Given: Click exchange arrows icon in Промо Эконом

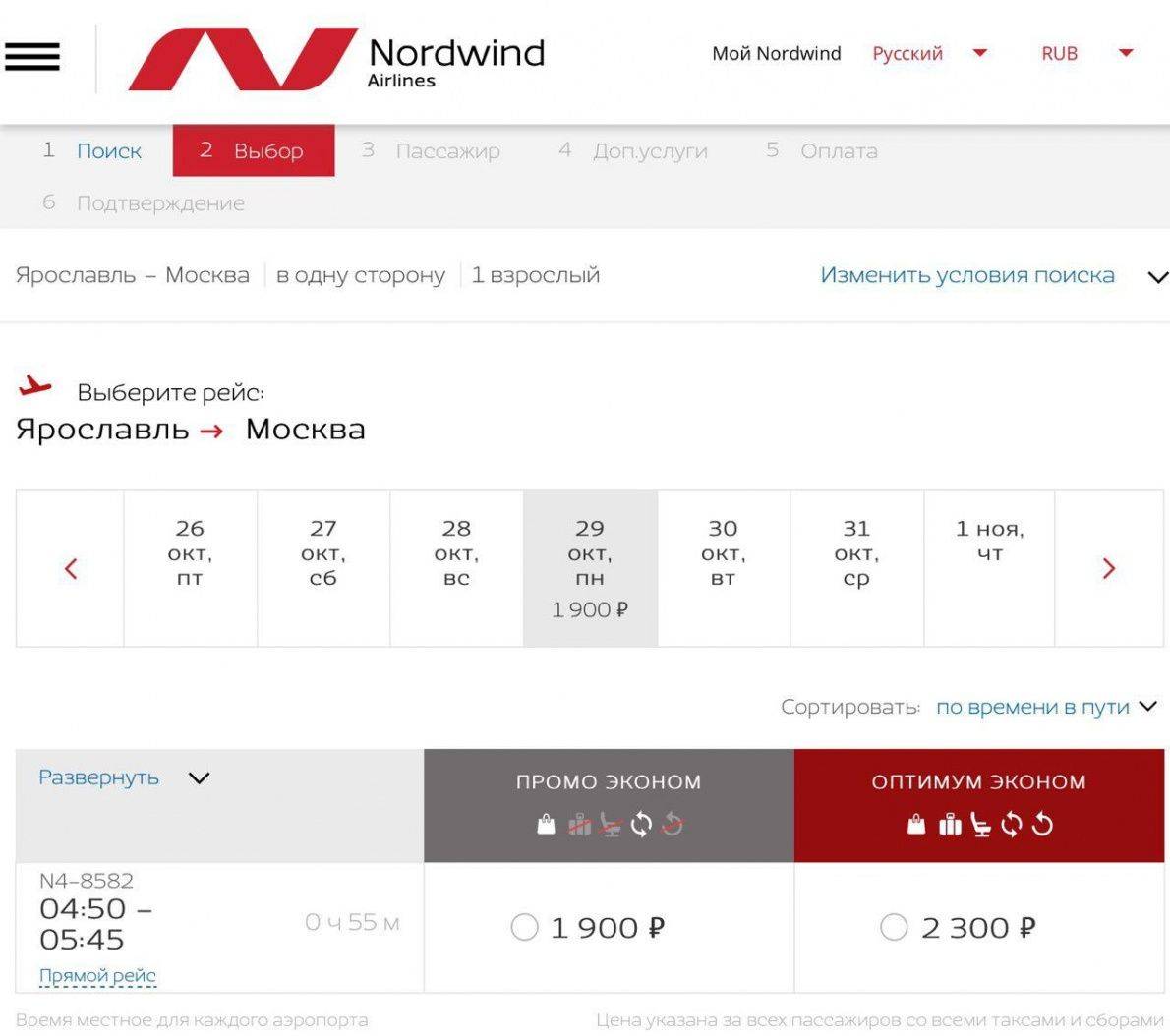Looking at the screenshot, I should point(641,825).
